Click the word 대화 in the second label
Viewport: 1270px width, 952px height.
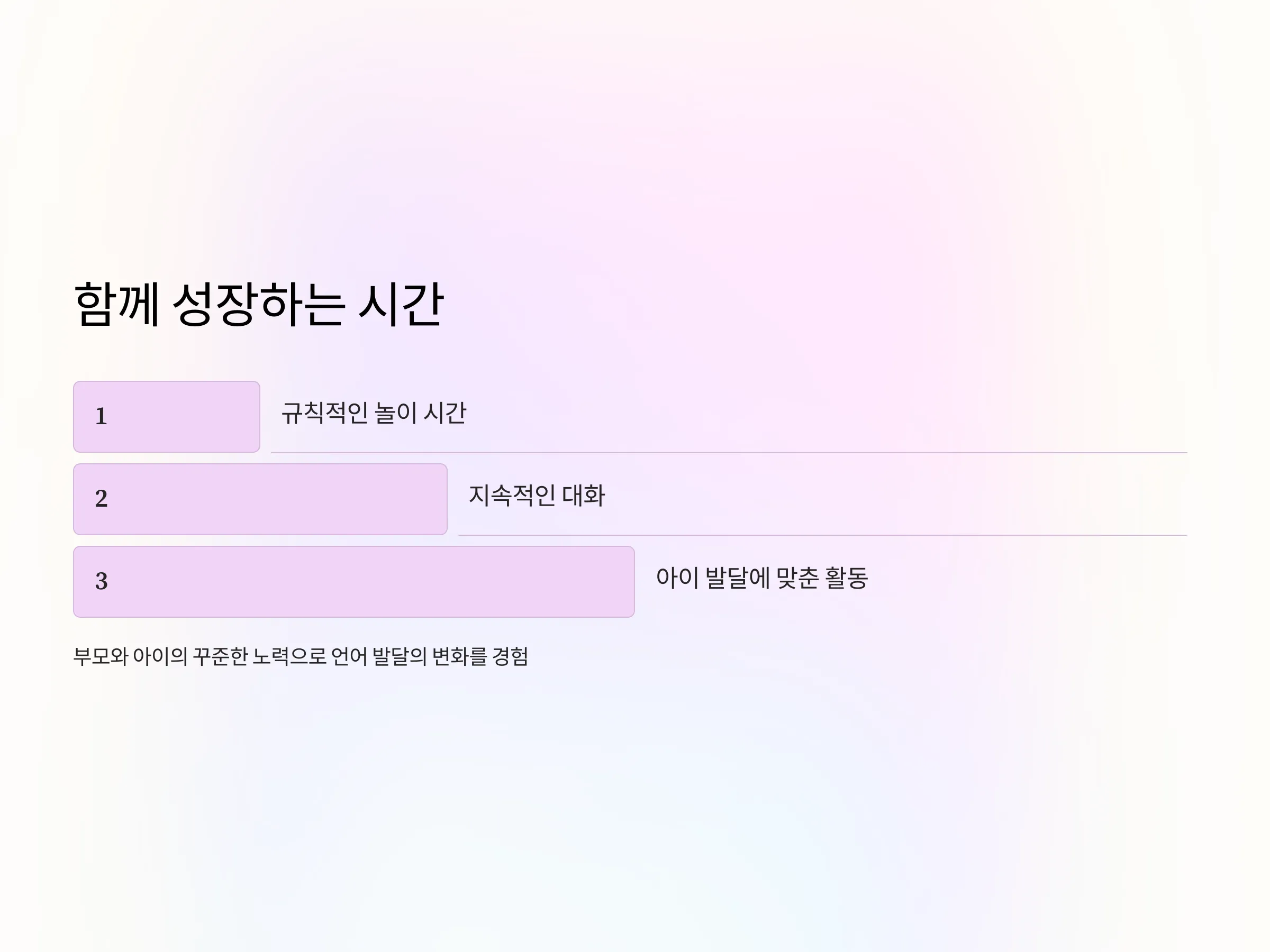[x=583, y=496]
